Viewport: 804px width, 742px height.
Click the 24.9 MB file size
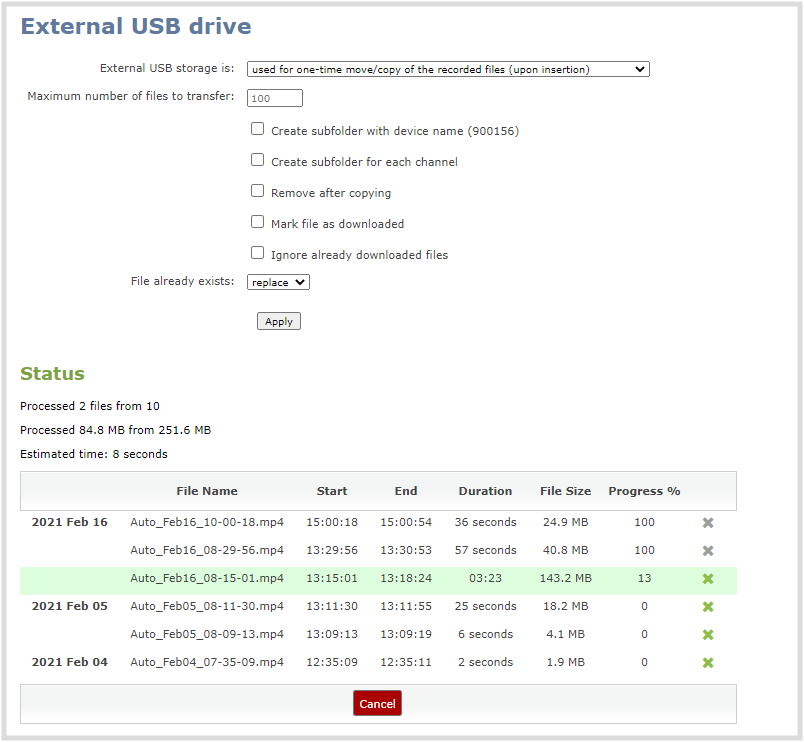coord(566,522)
